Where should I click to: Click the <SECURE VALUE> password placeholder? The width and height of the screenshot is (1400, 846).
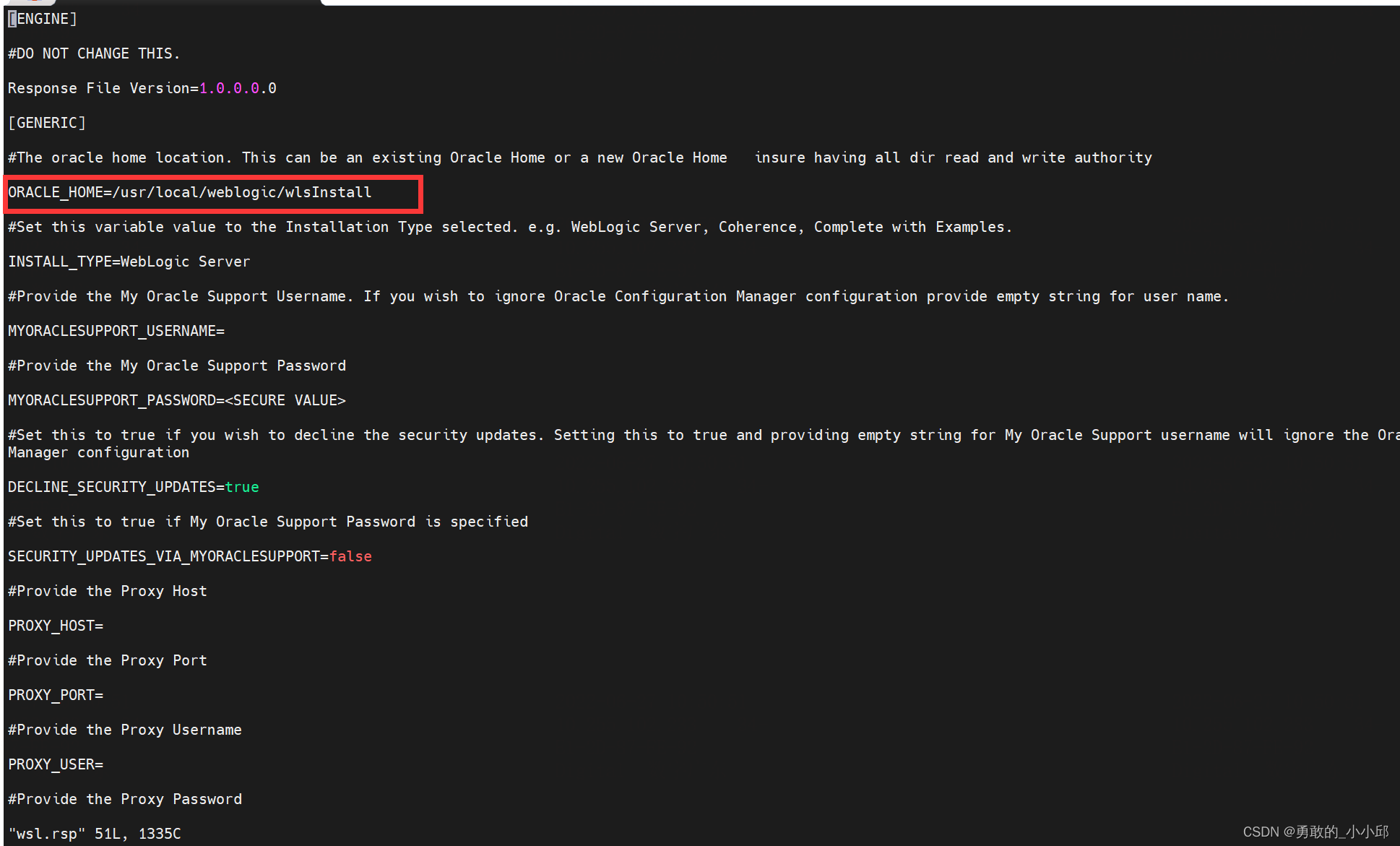coord(285,400)
